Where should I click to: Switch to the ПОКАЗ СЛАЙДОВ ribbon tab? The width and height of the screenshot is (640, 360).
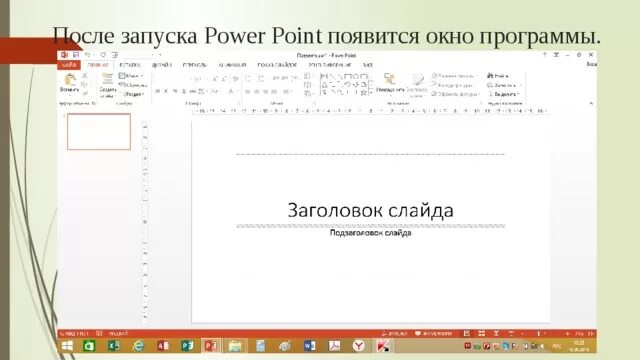(x=277, y=65)
